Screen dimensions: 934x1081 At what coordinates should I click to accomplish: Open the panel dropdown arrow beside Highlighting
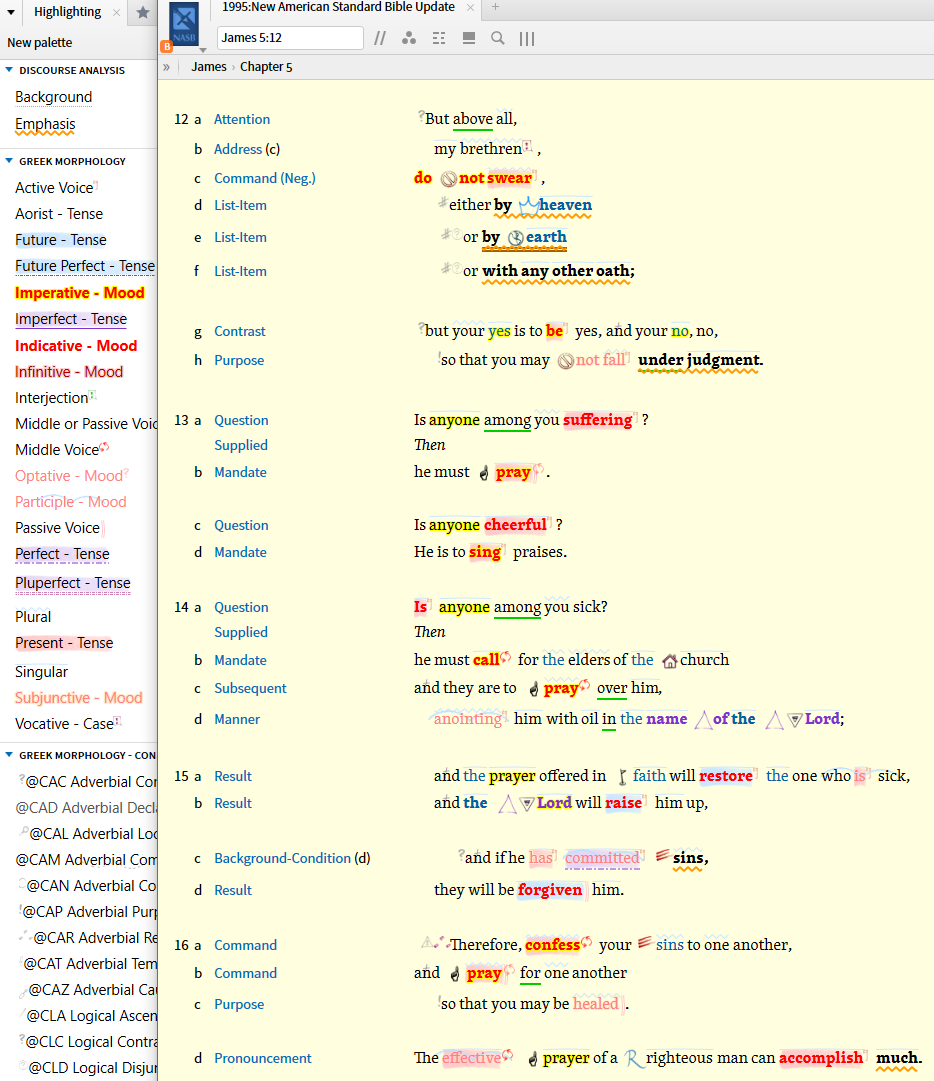11,12
